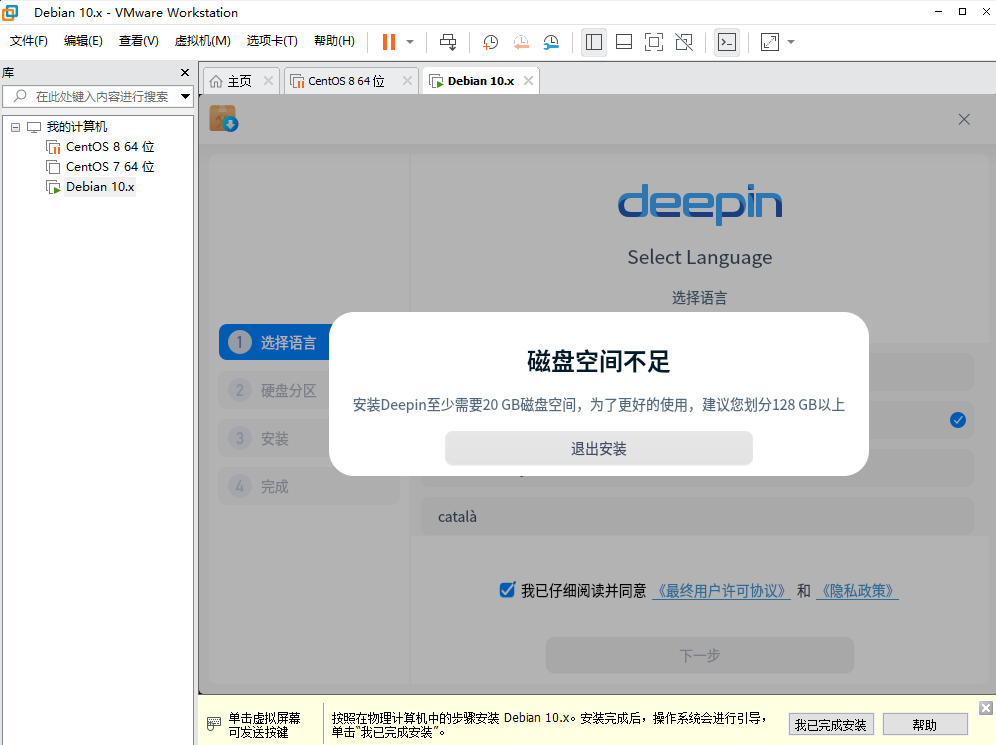Screen dimensions: 996x745
Task: Open the library search box dropdown arrow
Action: 185,97
